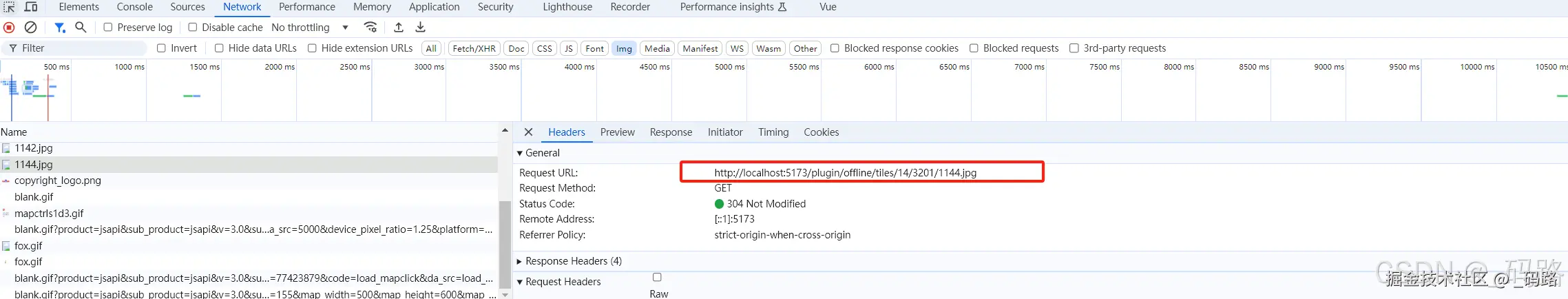Tick the Hide data URLs checkbox
Image resolution: width=1568 pixels, height=299 pixels.
click(x=219, y=48)
